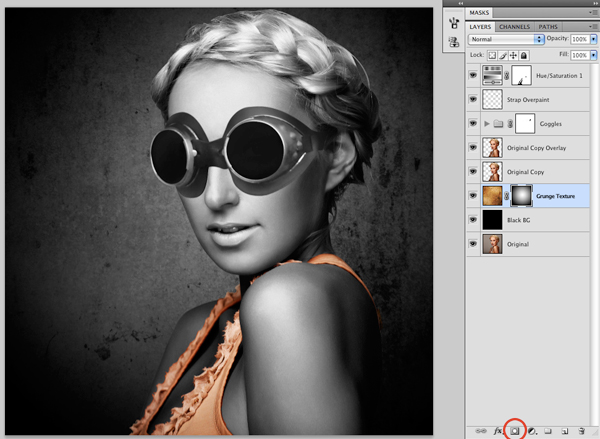
Task: Click the Lock image pixels brush icon
Action: pyautogui.click(x=503, y=55)
